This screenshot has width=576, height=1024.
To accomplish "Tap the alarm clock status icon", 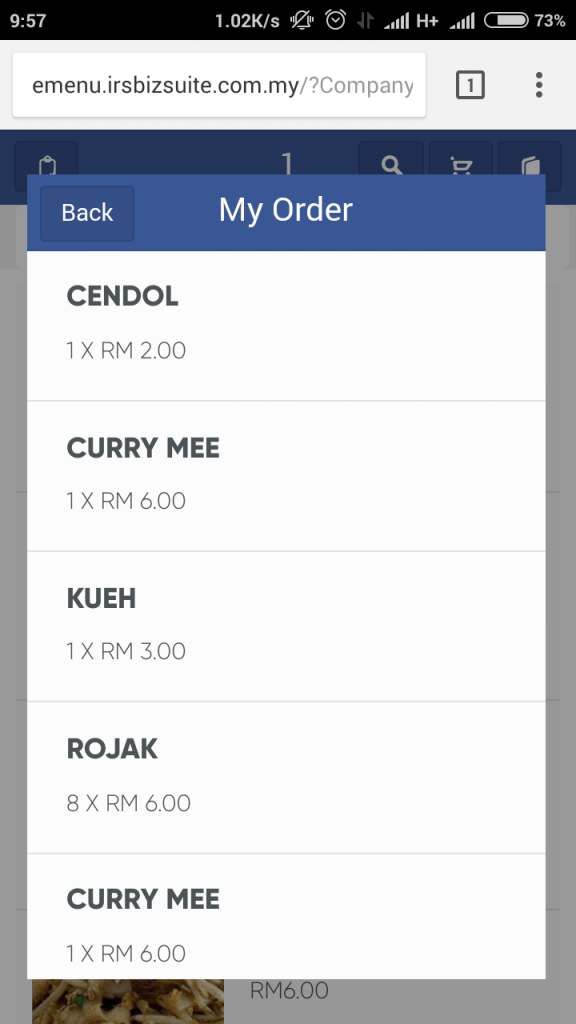I will [x=336, y=20].
